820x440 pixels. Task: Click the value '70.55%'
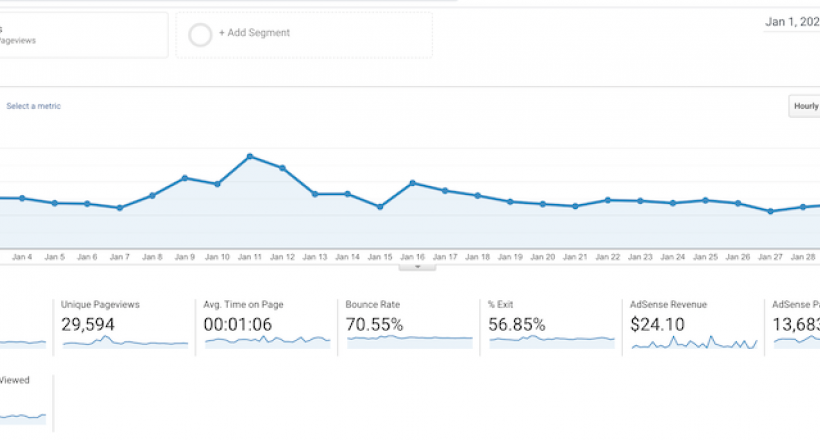pyautogui.click(x=374, y=324)
